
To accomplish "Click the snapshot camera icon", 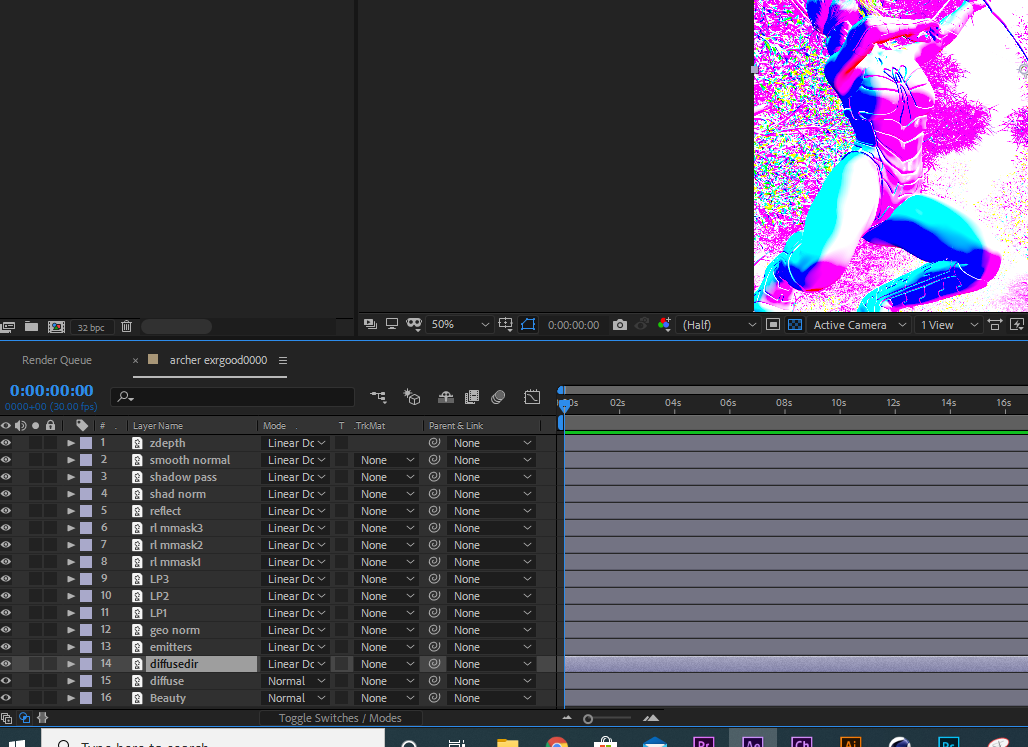I will click(x=620, y=325).
